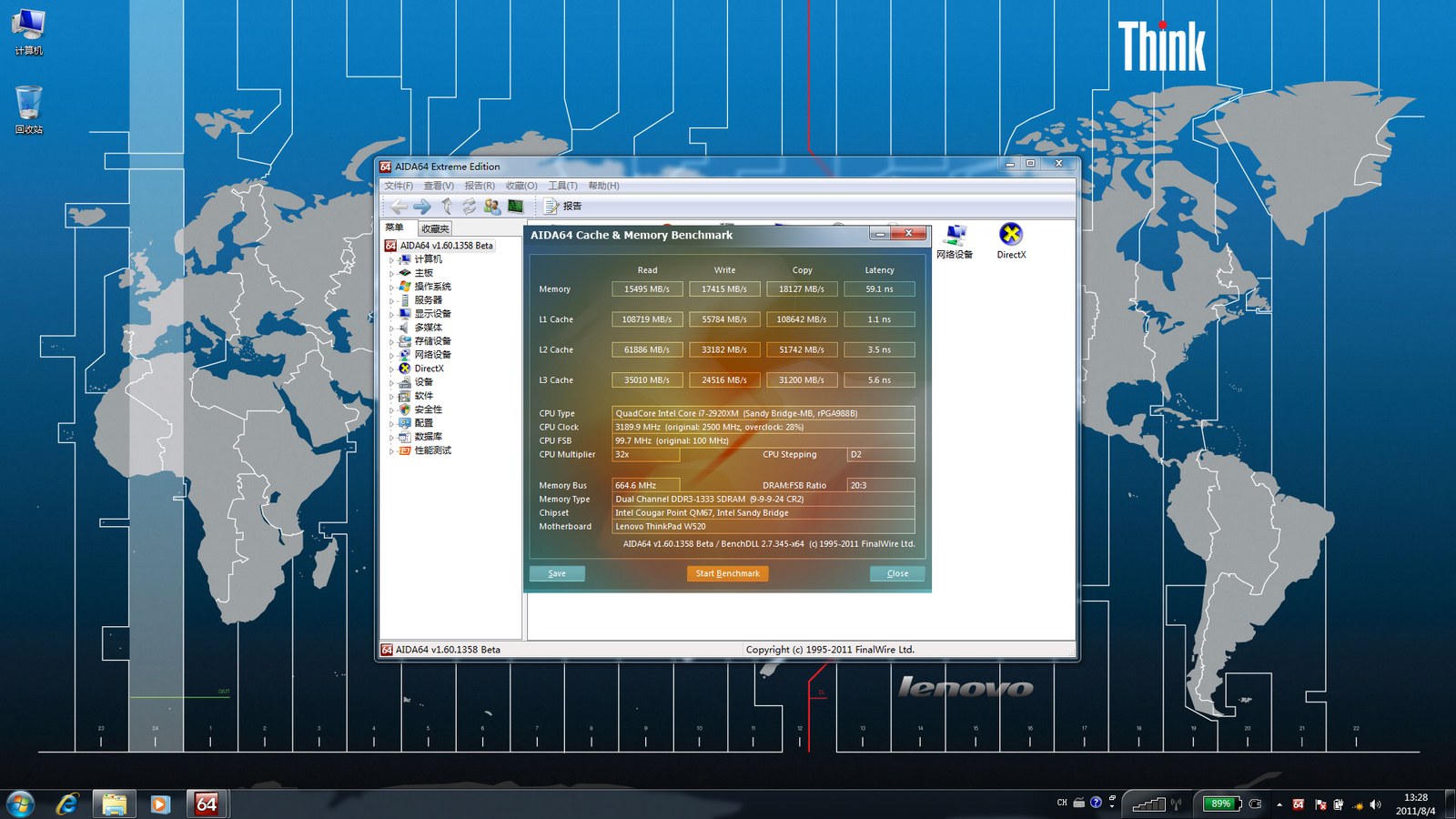Open the 帮助(H) menu
The width and height of the screenshot is (1456, 819).
tap(603, 186)
